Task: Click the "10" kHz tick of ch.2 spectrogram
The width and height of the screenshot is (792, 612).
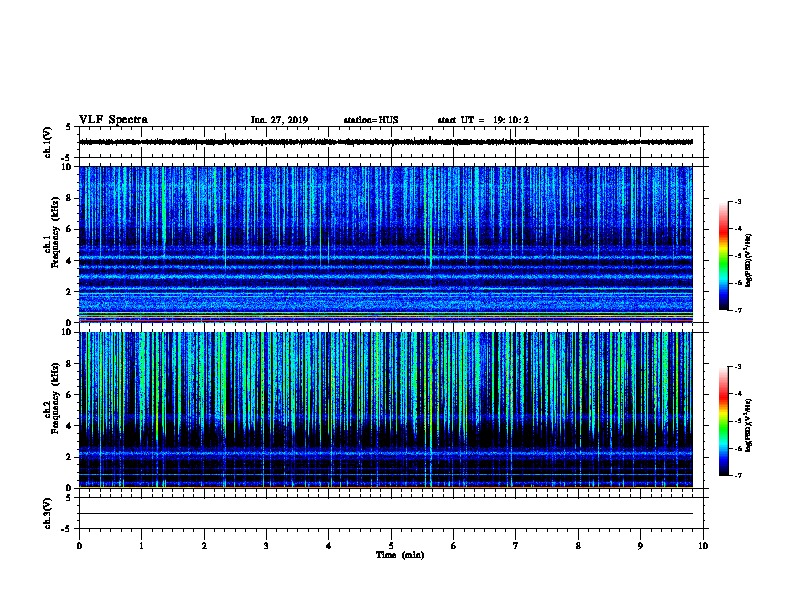Action: click(67, 332)
